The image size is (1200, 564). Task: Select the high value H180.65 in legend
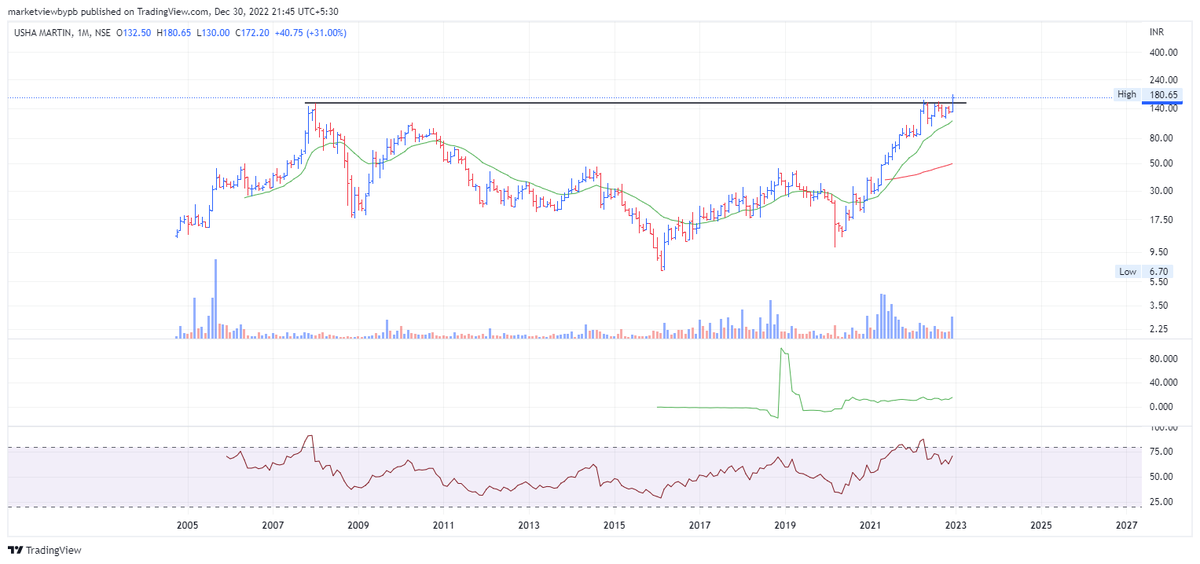pyautogui.click(x=174, y=33)
